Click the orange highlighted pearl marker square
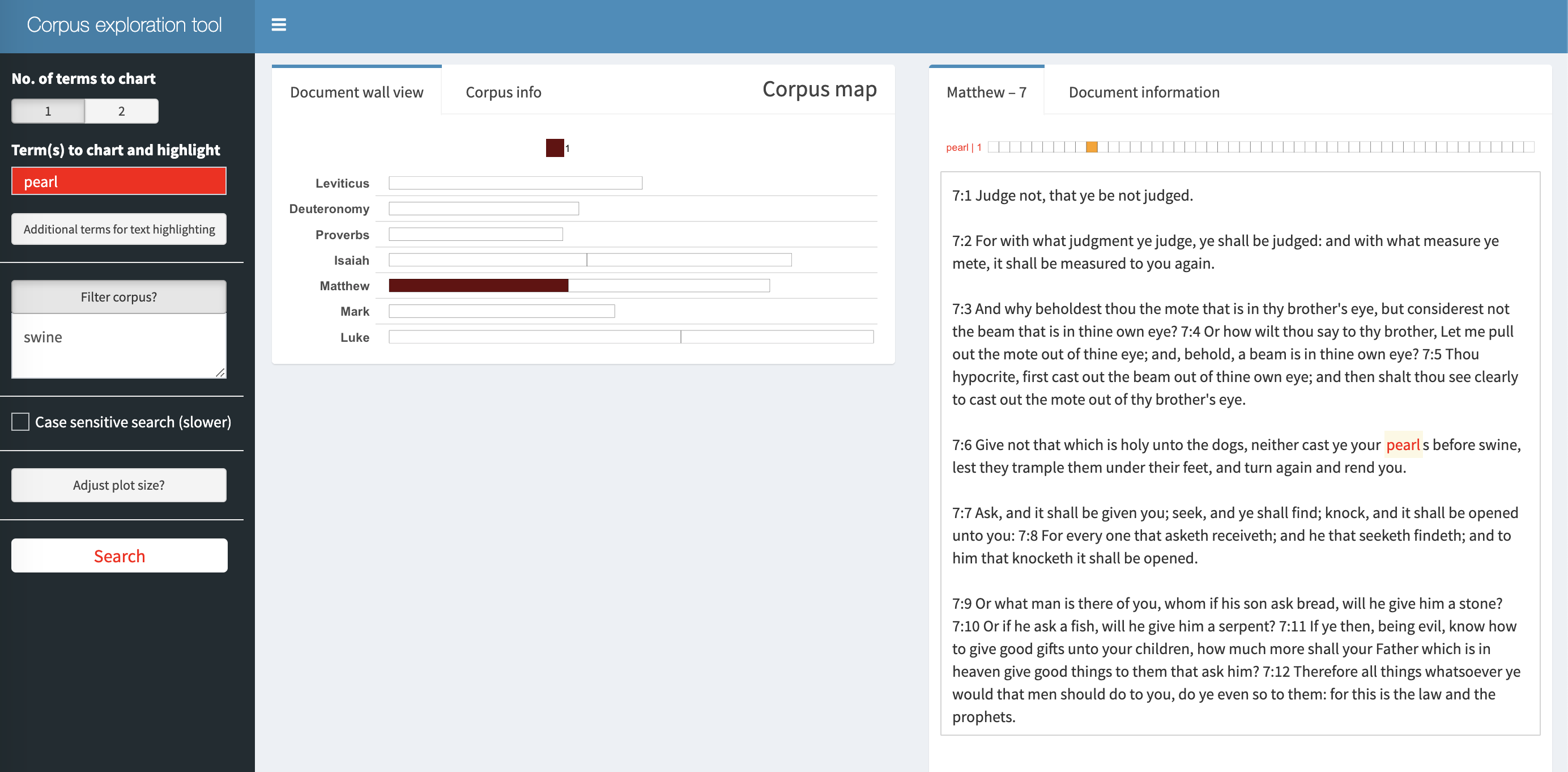1568x772 pixels. tap(1092, 147)
